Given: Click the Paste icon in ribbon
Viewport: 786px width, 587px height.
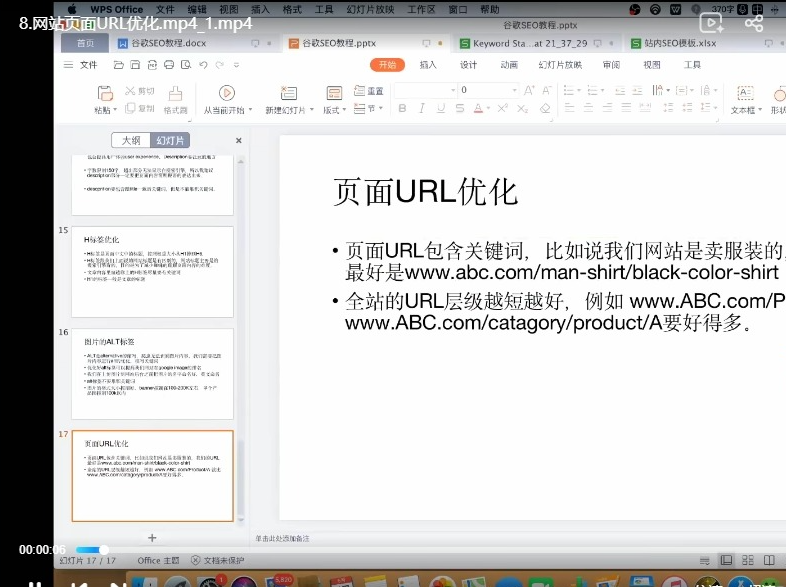Looking at the screenshot, I should click(x=105, y=93).
